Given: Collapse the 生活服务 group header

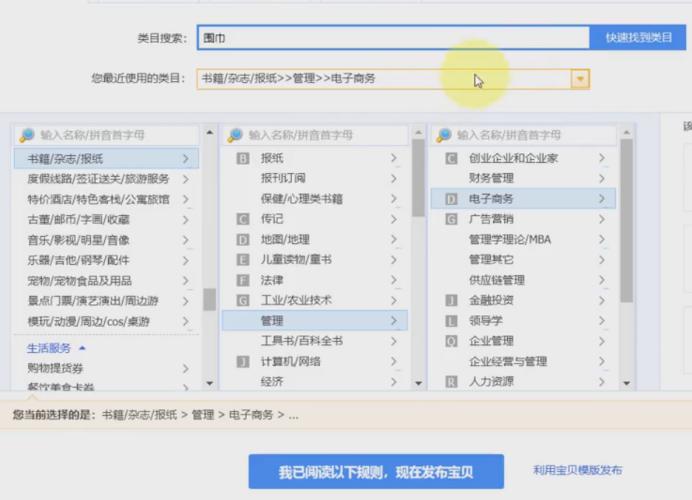Looking at the screenshot, I should [56, 348].
